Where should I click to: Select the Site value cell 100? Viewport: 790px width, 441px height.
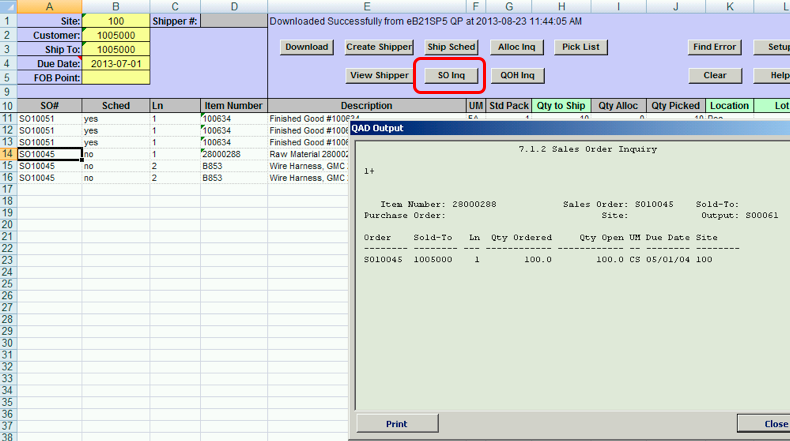pos(116,21)
